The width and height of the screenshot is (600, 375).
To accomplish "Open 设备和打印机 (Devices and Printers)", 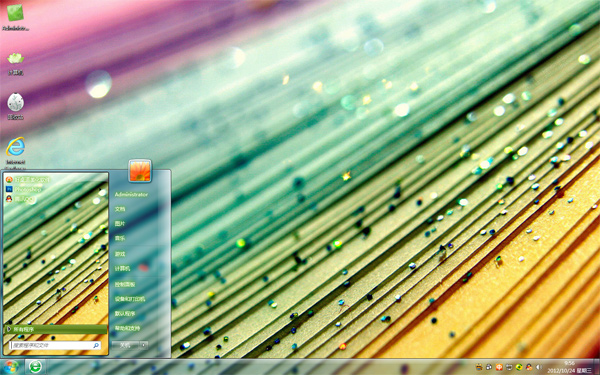I will point(130,299).
